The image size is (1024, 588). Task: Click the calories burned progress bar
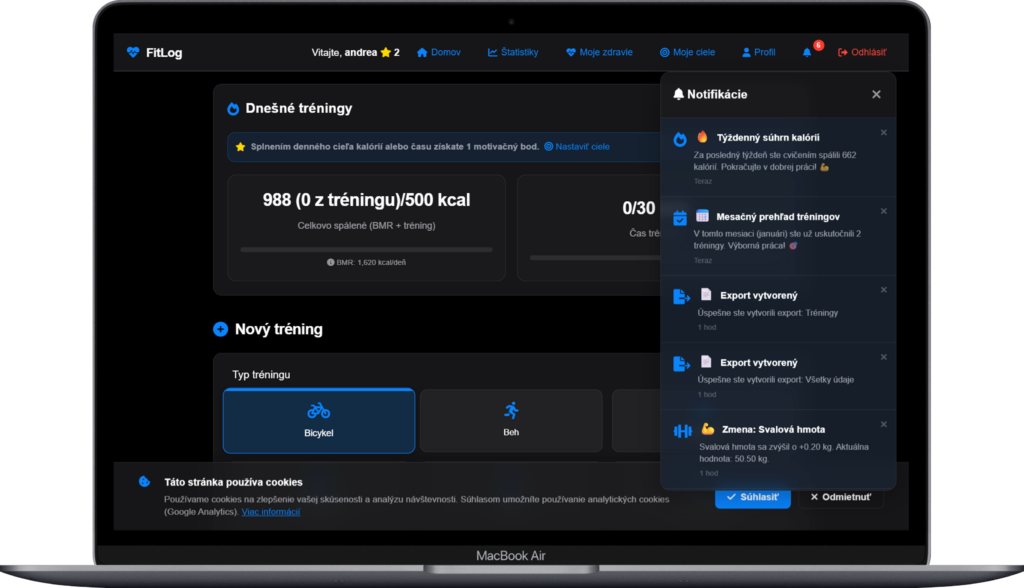(x=366, y=249)
